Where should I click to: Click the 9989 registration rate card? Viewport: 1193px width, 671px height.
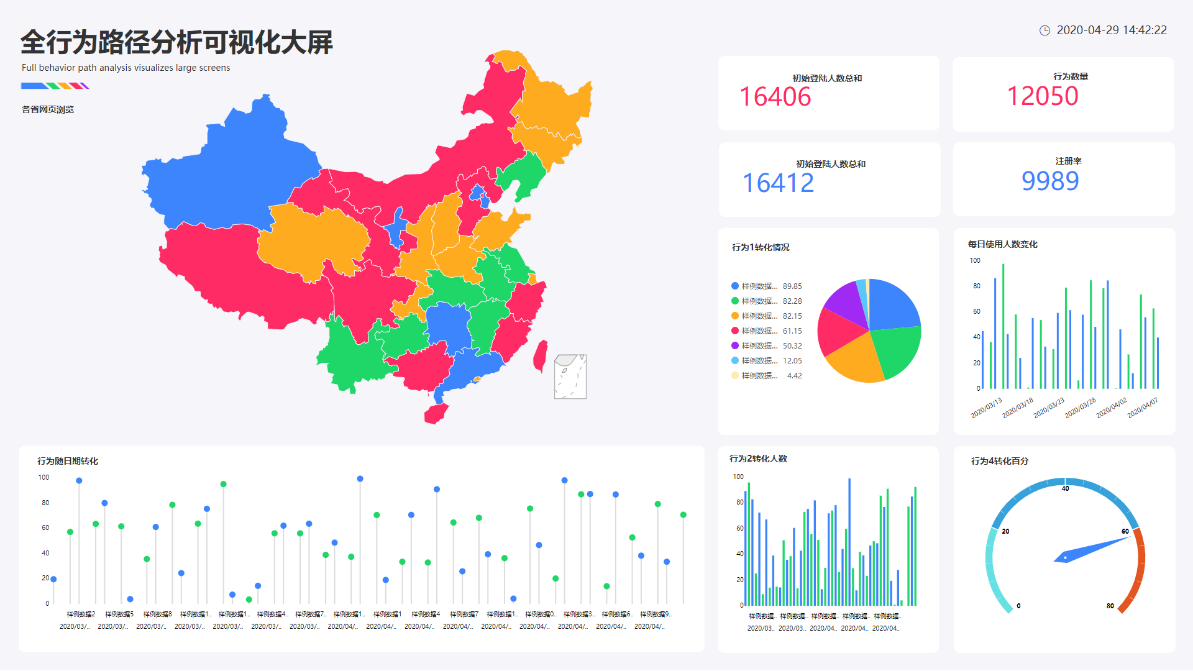(x=1064, y=179)
